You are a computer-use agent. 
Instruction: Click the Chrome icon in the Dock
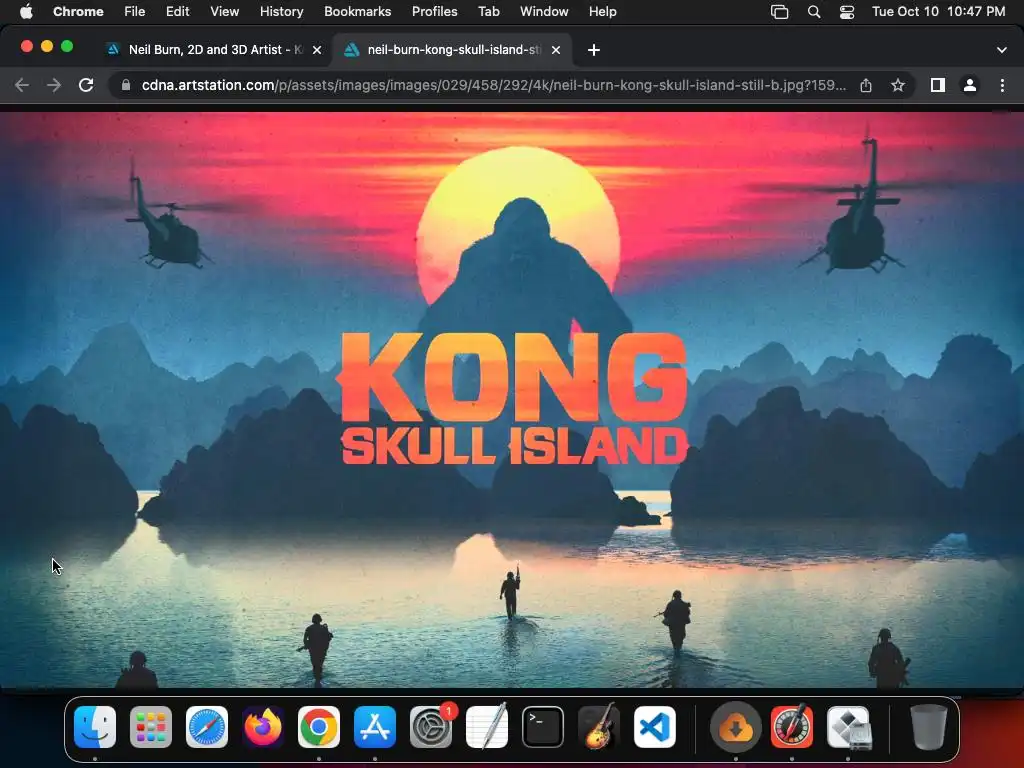click(x=319, y=727)
